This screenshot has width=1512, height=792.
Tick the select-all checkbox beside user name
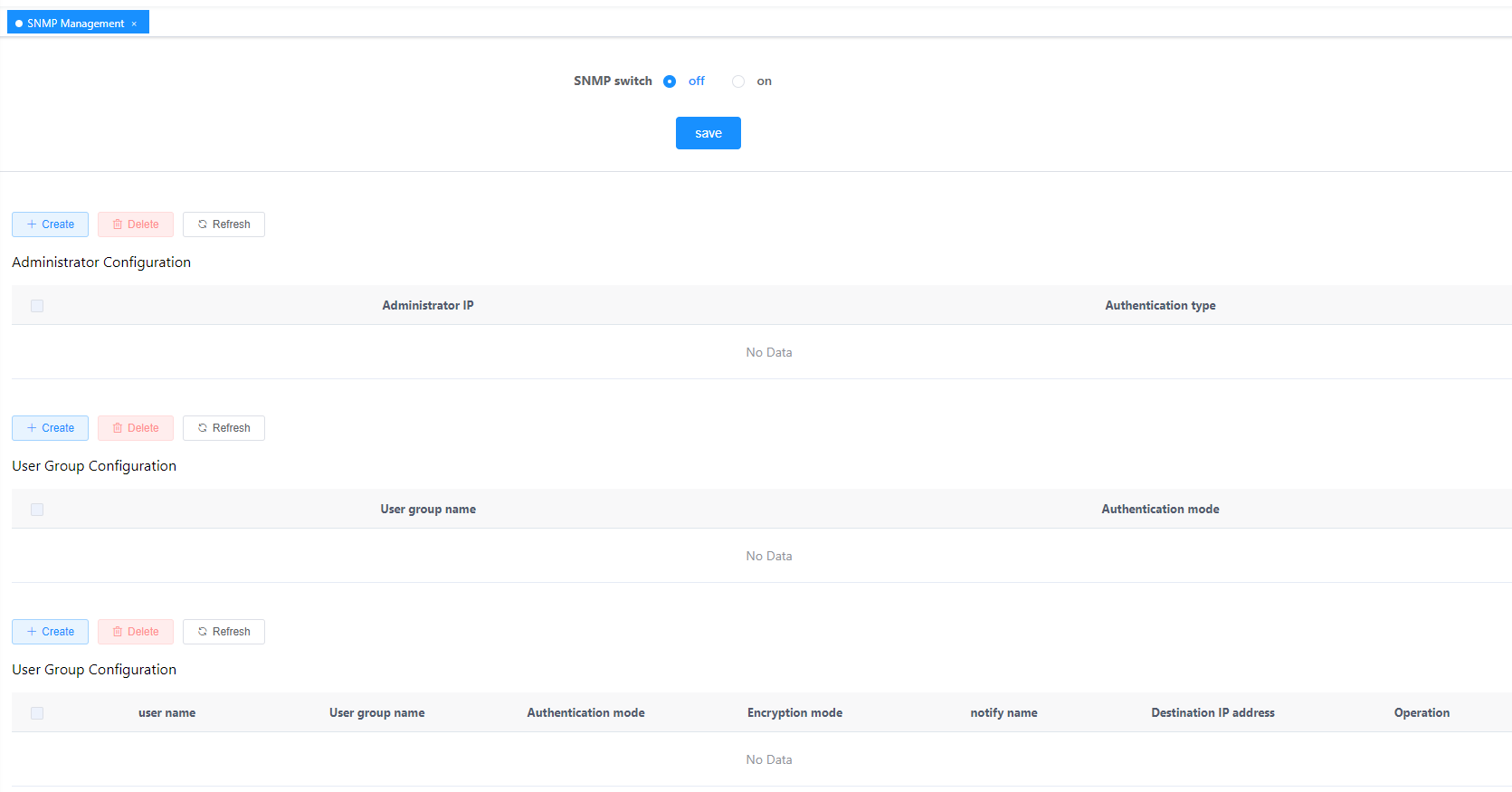point(37,713)
